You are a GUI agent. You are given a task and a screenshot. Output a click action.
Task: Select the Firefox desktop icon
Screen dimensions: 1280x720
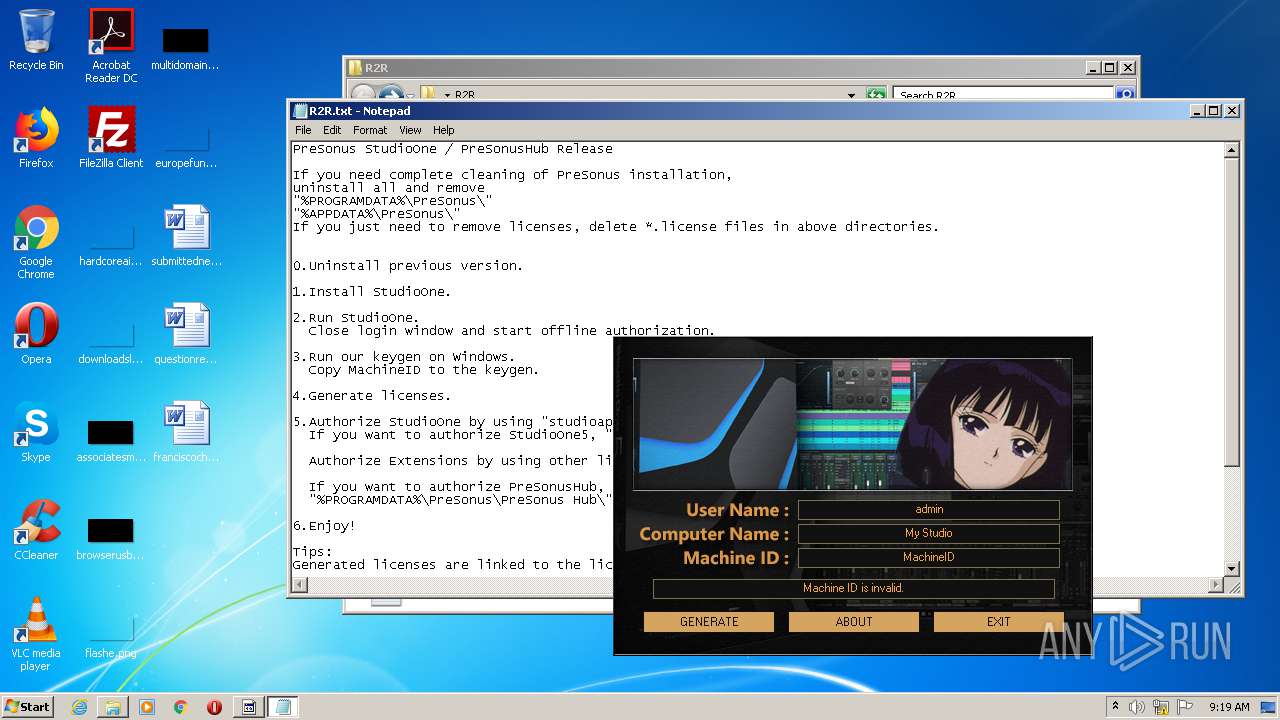(x=36, y=138)
